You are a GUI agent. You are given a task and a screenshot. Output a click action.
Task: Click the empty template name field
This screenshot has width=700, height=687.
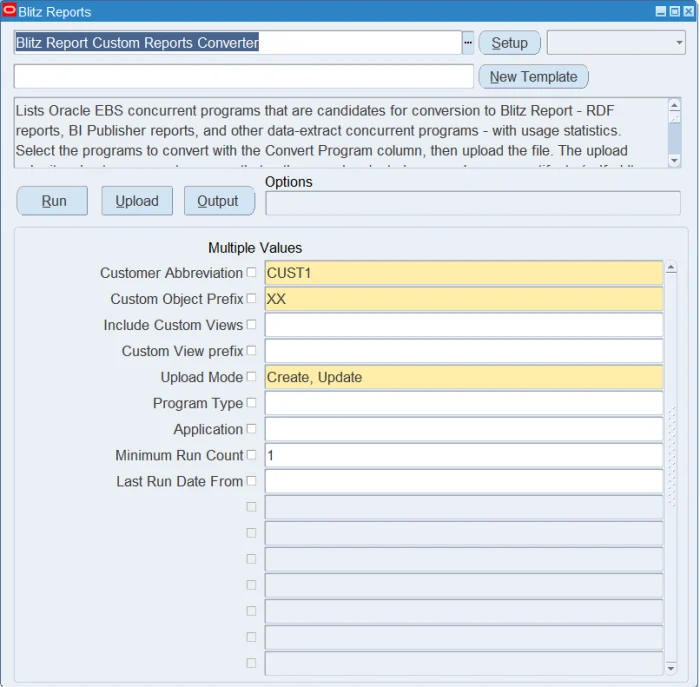244,76
